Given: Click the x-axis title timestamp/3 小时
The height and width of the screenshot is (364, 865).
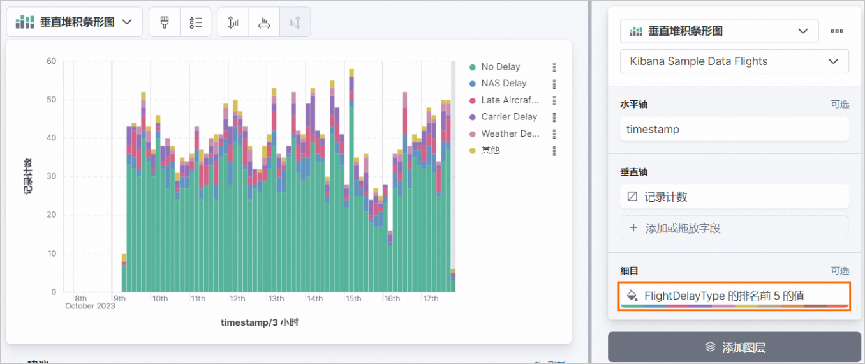Looking at the screenshot, I should pyautogui.click(x=259, y=323).
